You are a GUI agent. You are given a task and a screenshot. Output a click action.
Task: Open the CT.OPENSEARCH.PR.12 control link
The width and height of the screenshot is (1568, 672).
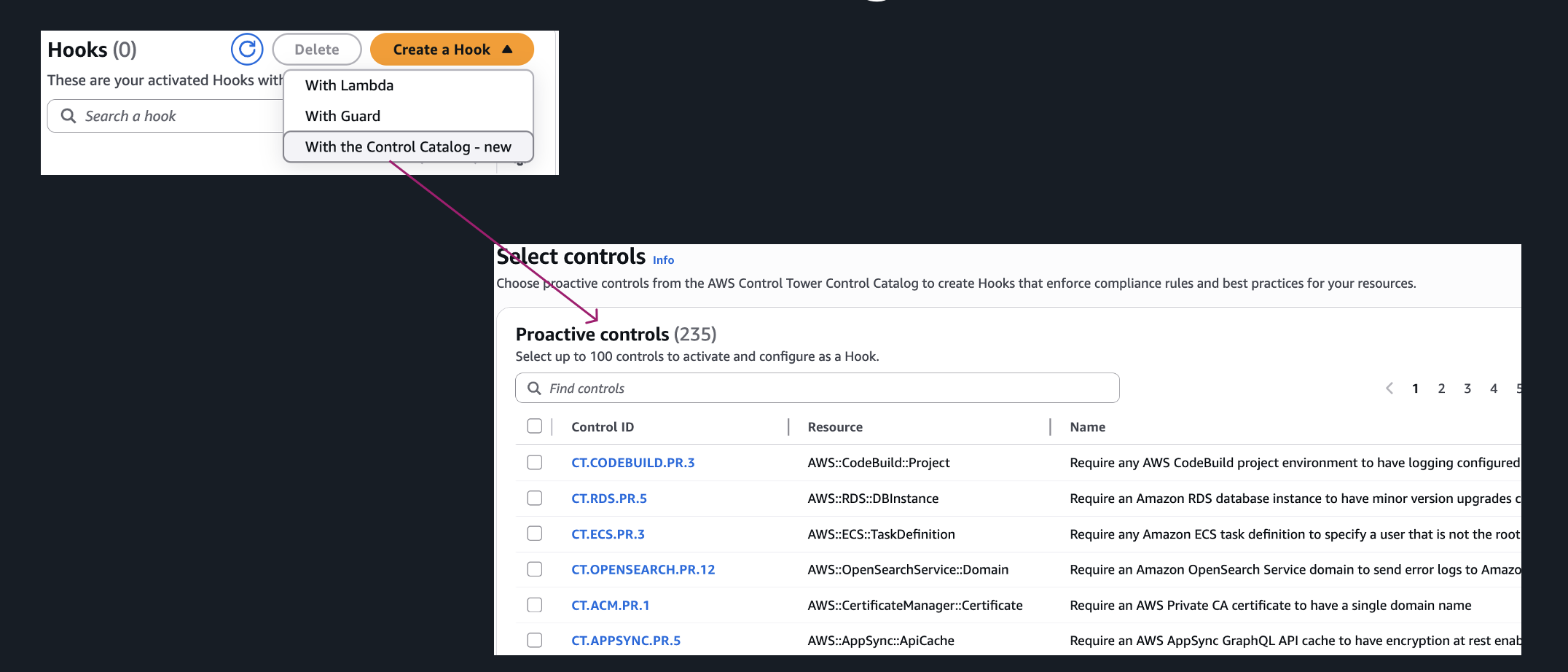pyautogui.click(x=643, y=570)
